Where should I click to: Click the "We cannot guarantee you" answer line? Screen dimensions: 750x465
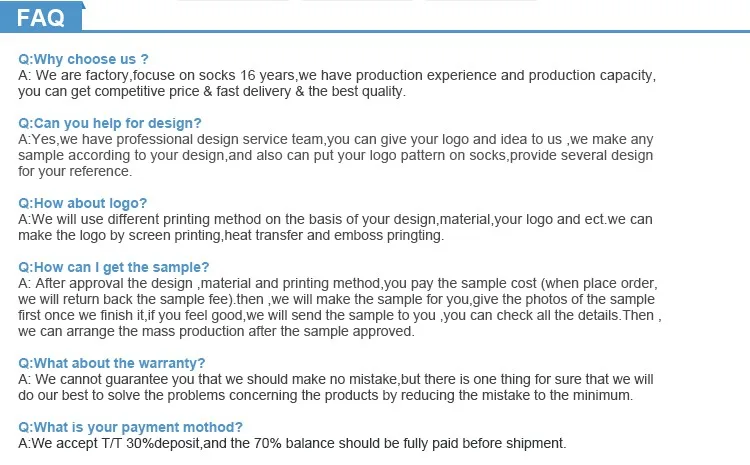pyautogui.click(x=337, y=380)
